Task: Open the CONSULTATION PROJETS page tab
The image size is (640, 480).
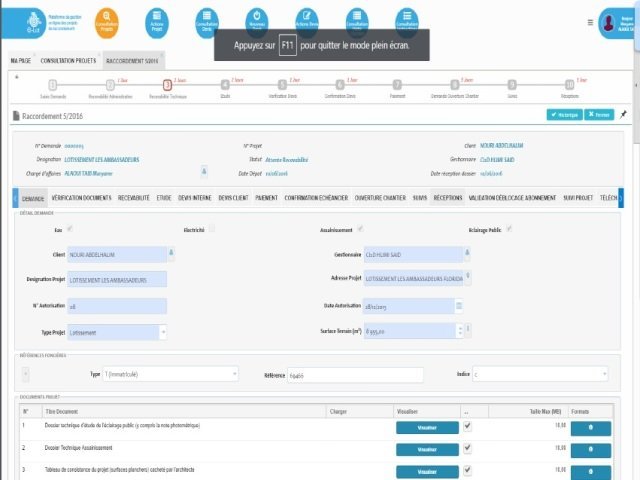Action: tap(68, 61)
